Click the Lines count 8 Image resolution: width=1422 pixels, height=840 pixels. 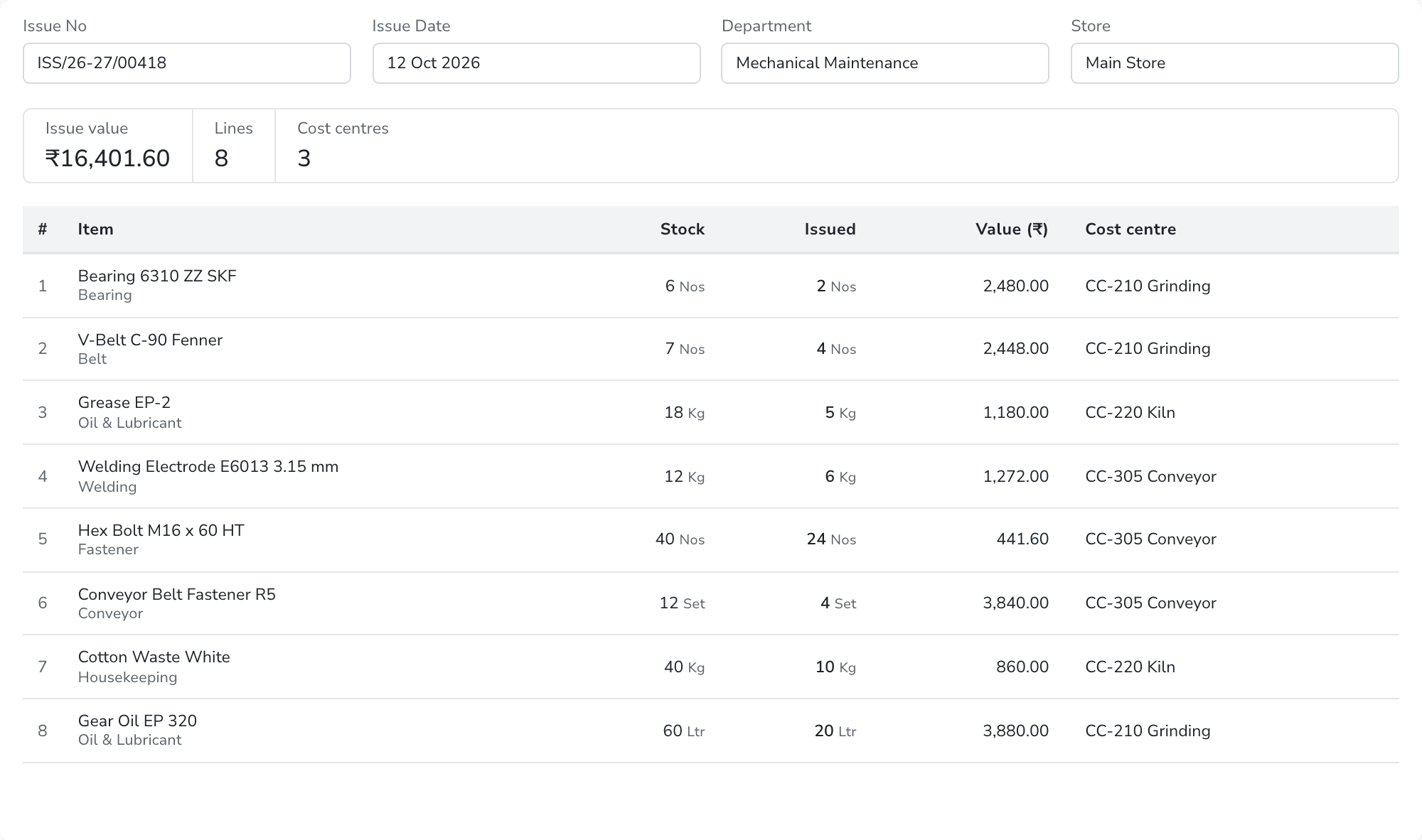(221, 158)
